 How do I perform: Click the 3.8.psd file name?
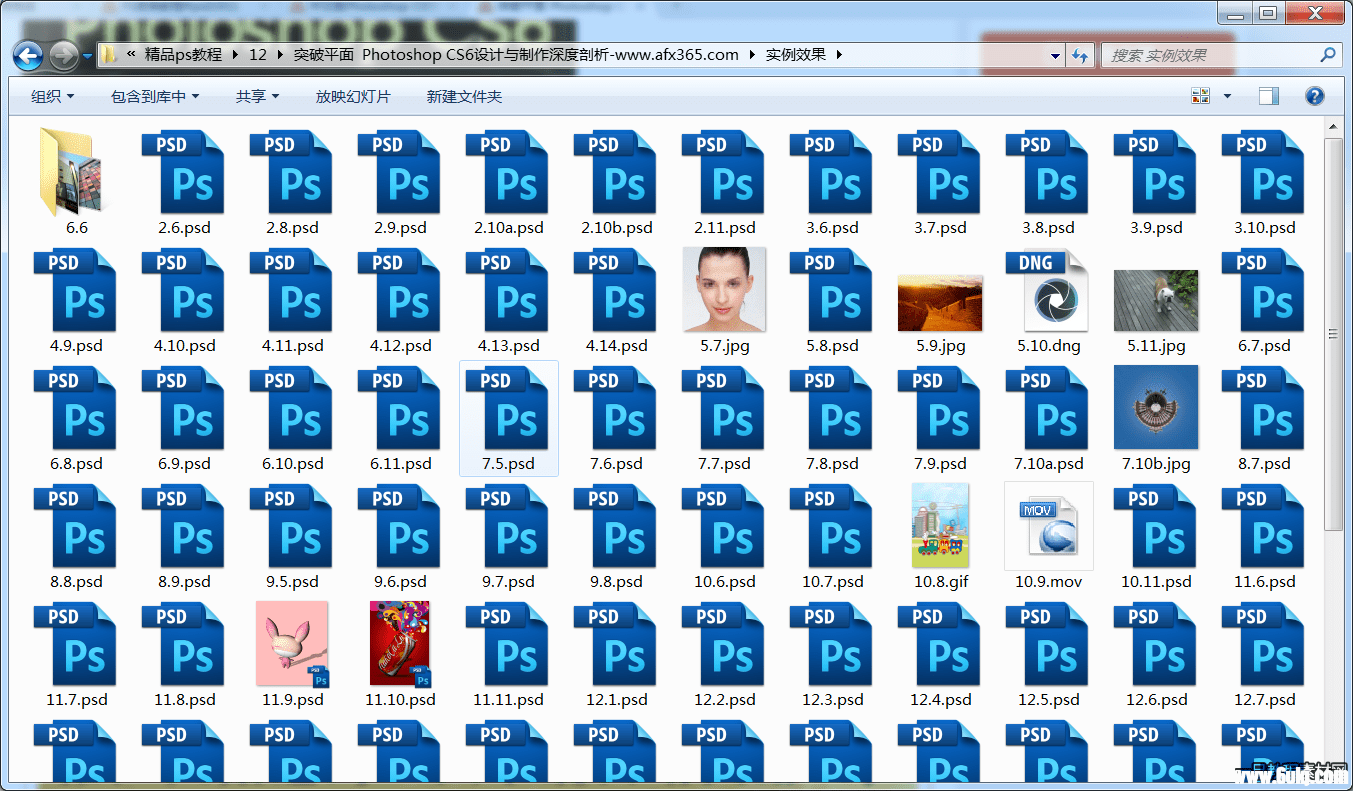[x=1049, y=228]
